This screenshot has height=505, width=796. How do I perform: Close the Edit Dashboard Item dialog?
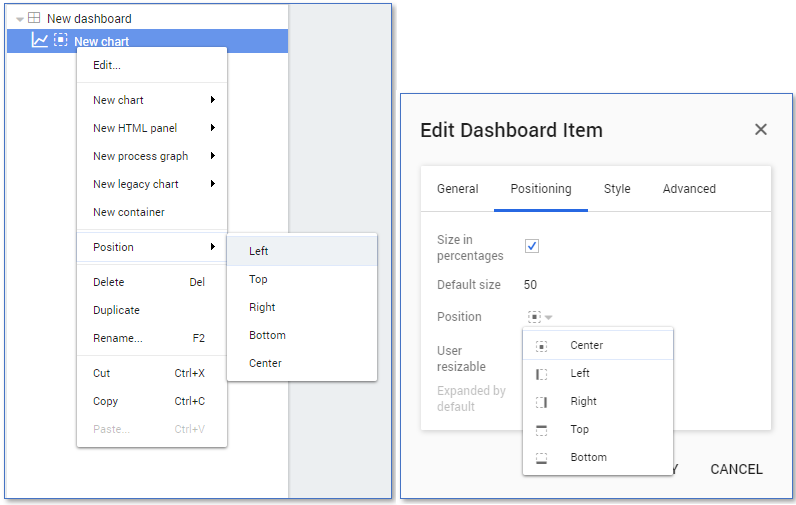coord(761,130)
